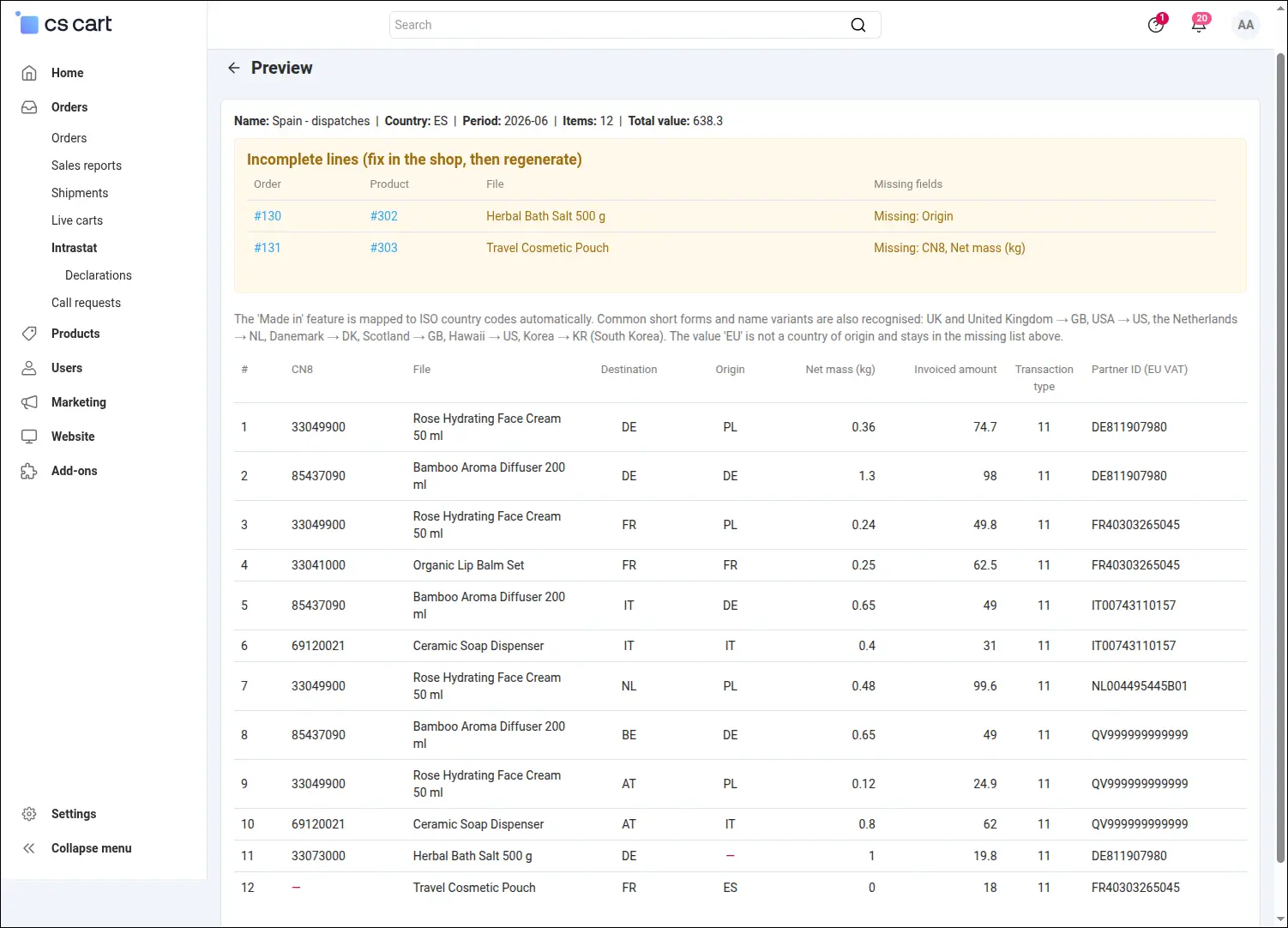Click the Origin column header
The image size is (1288, 928).
coord(730,370)
